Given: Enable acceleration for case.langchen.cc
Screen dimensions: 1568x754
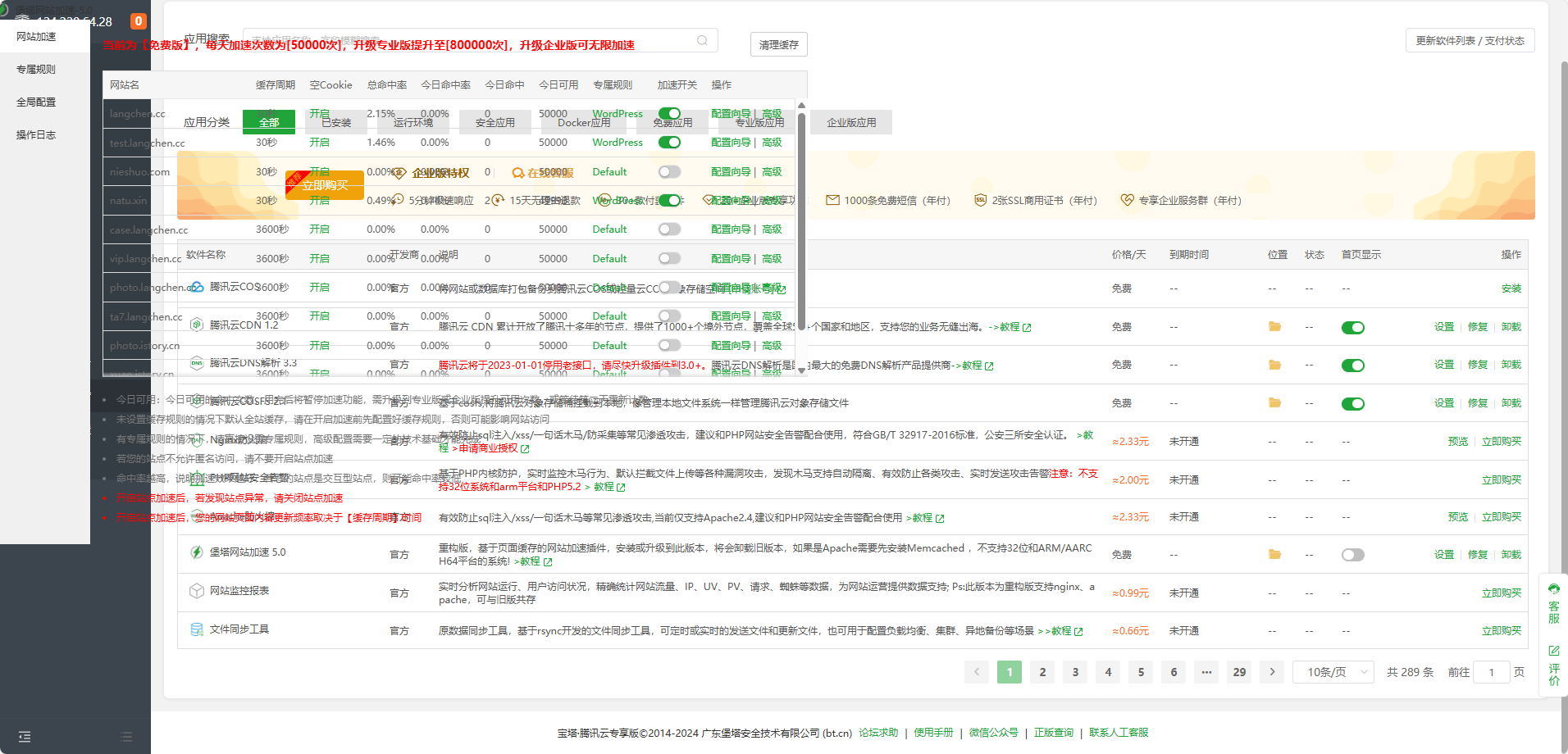Looking at the screenshot, I should tap(669, 229).
